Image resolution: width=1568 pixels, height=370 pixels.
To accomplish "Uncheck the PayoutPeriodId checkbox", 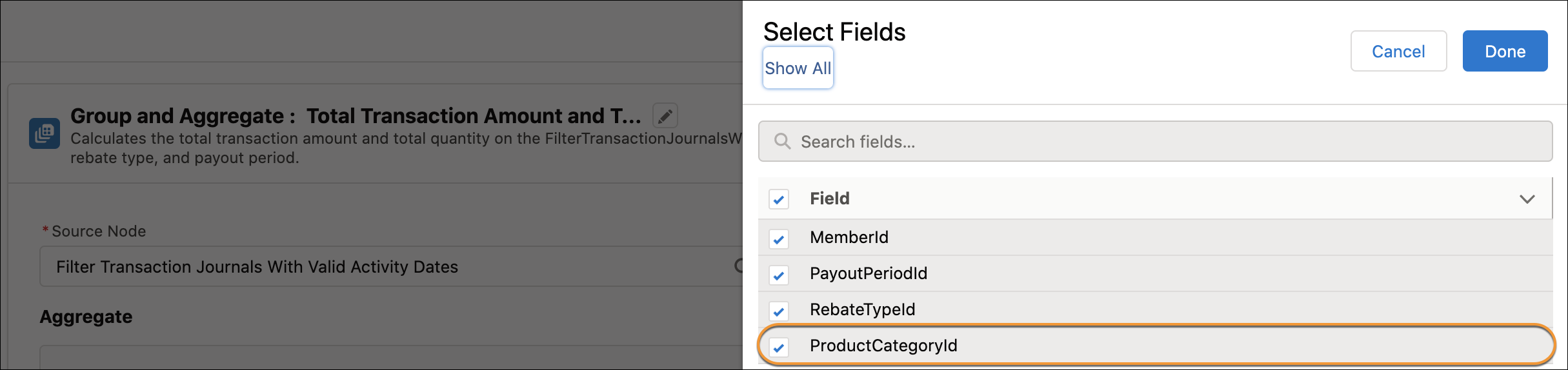I will tap(779, 275).
